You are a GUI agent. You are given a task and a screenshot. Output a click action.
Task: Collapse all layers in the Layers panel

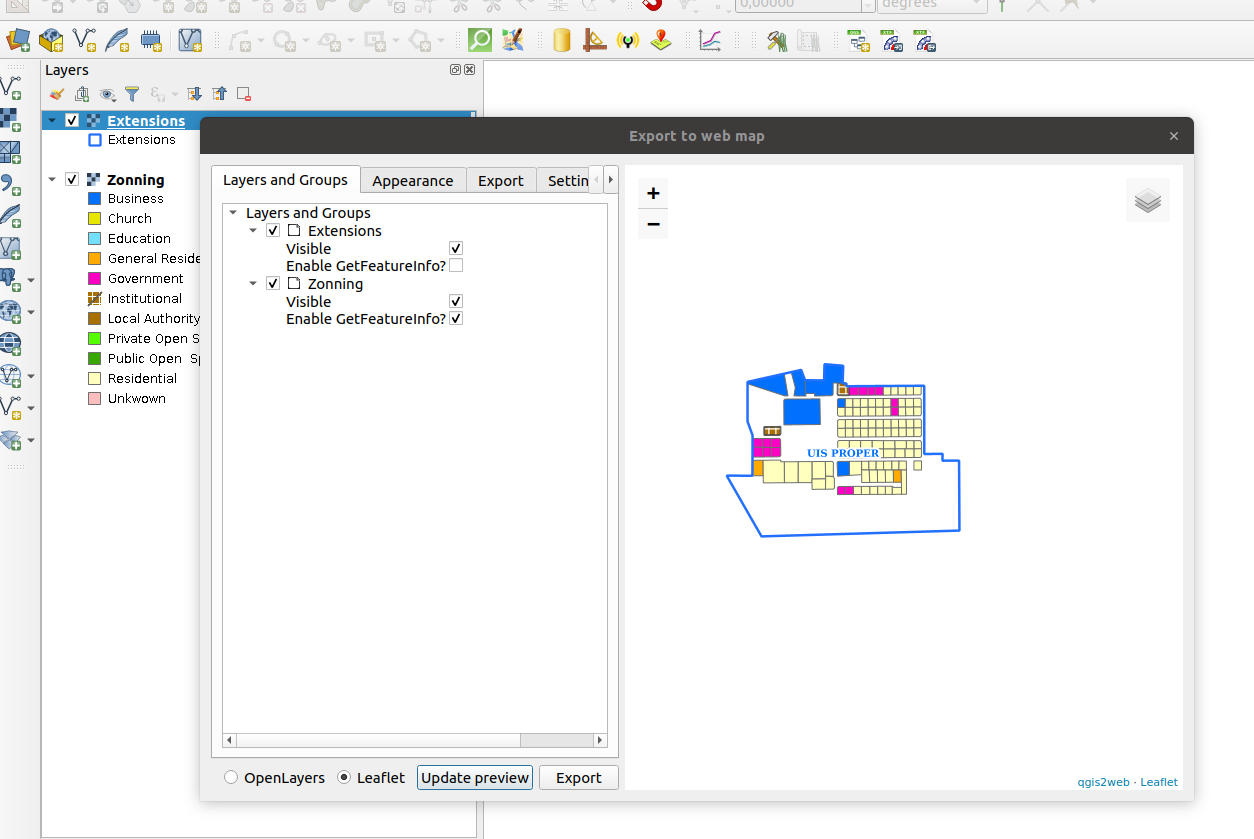219,94
